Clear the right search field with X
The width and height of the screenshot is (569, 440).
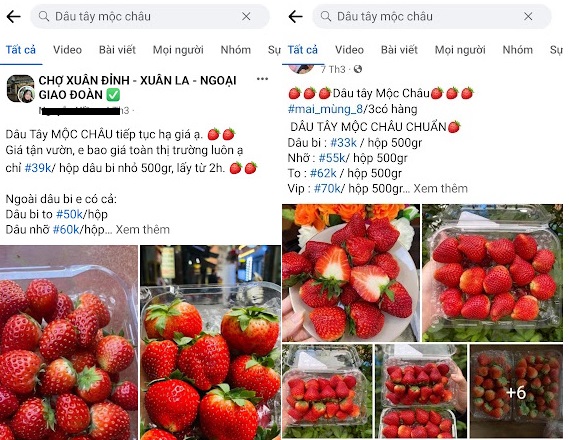(528, 16)
